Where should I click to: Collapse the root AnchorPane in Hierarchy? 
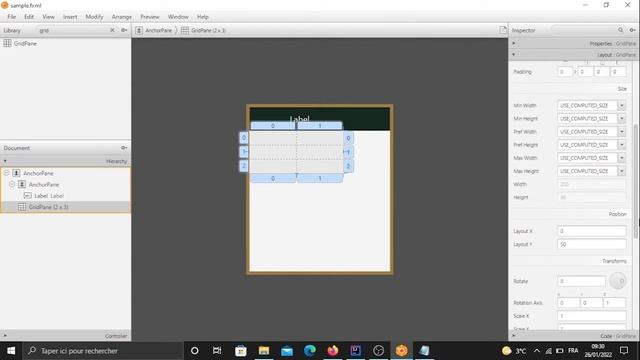[7, 173]
